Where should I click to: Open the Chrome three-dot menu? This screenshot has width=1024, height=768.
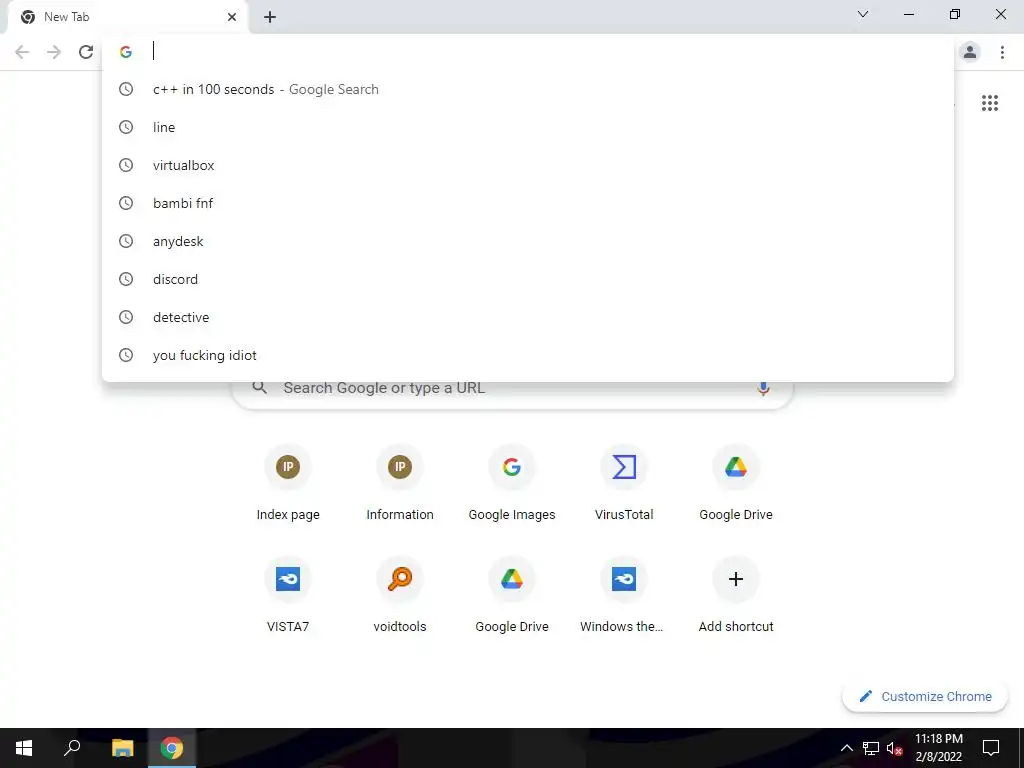click(1002, 52)
